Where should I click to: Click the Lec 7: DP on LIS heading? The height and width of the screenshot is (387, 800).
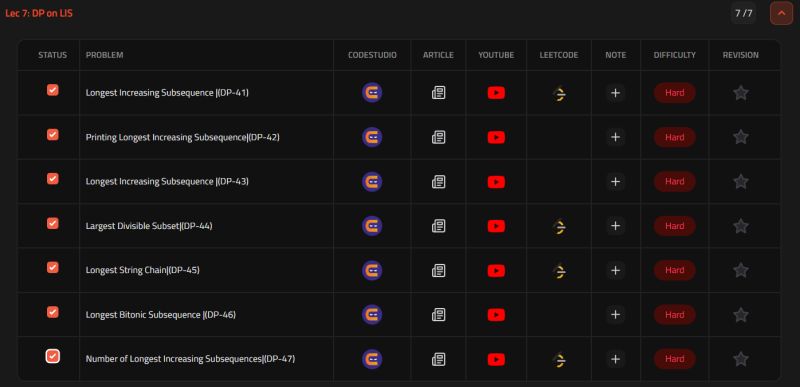tap(39, 13)
